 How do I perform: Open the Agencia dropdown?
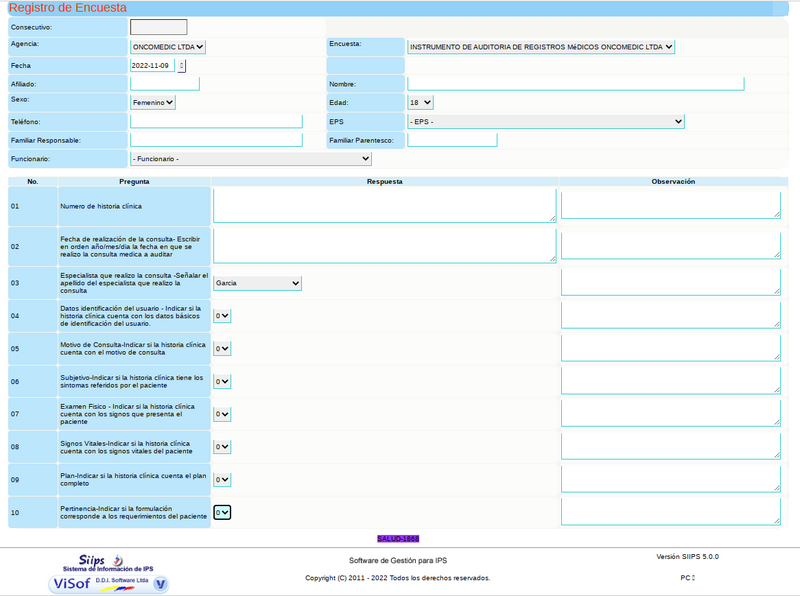[x=168, y=46]
